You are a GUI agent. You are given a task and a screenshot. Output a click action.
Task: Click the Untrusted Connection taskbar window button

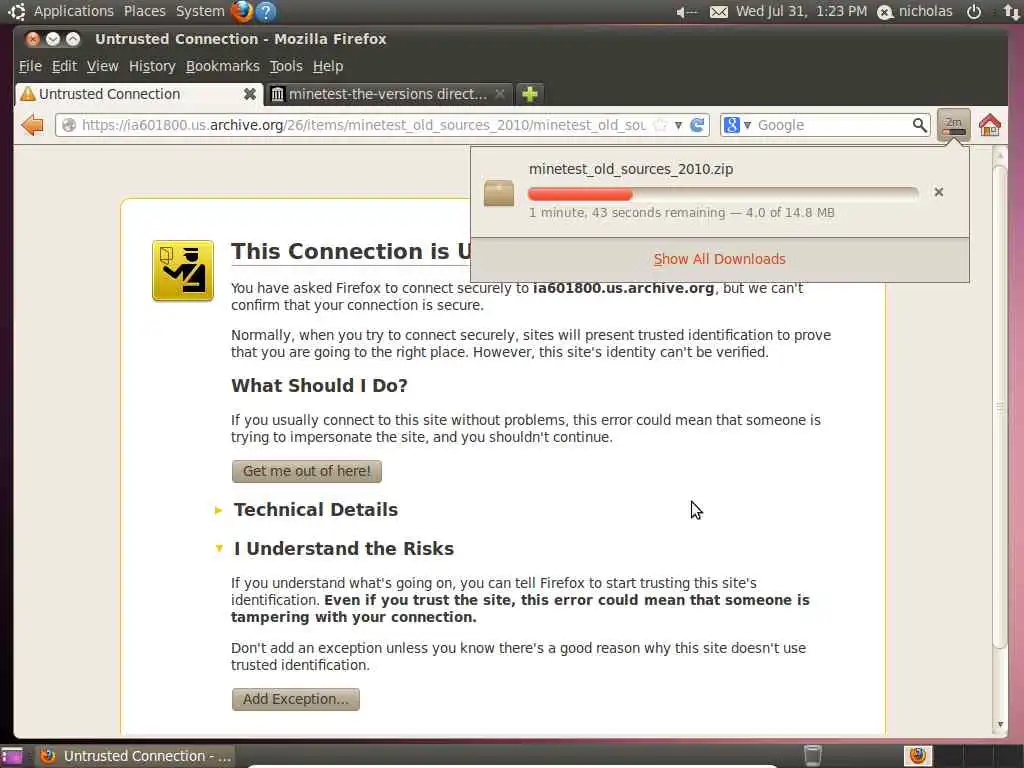(x=135, y=756)
